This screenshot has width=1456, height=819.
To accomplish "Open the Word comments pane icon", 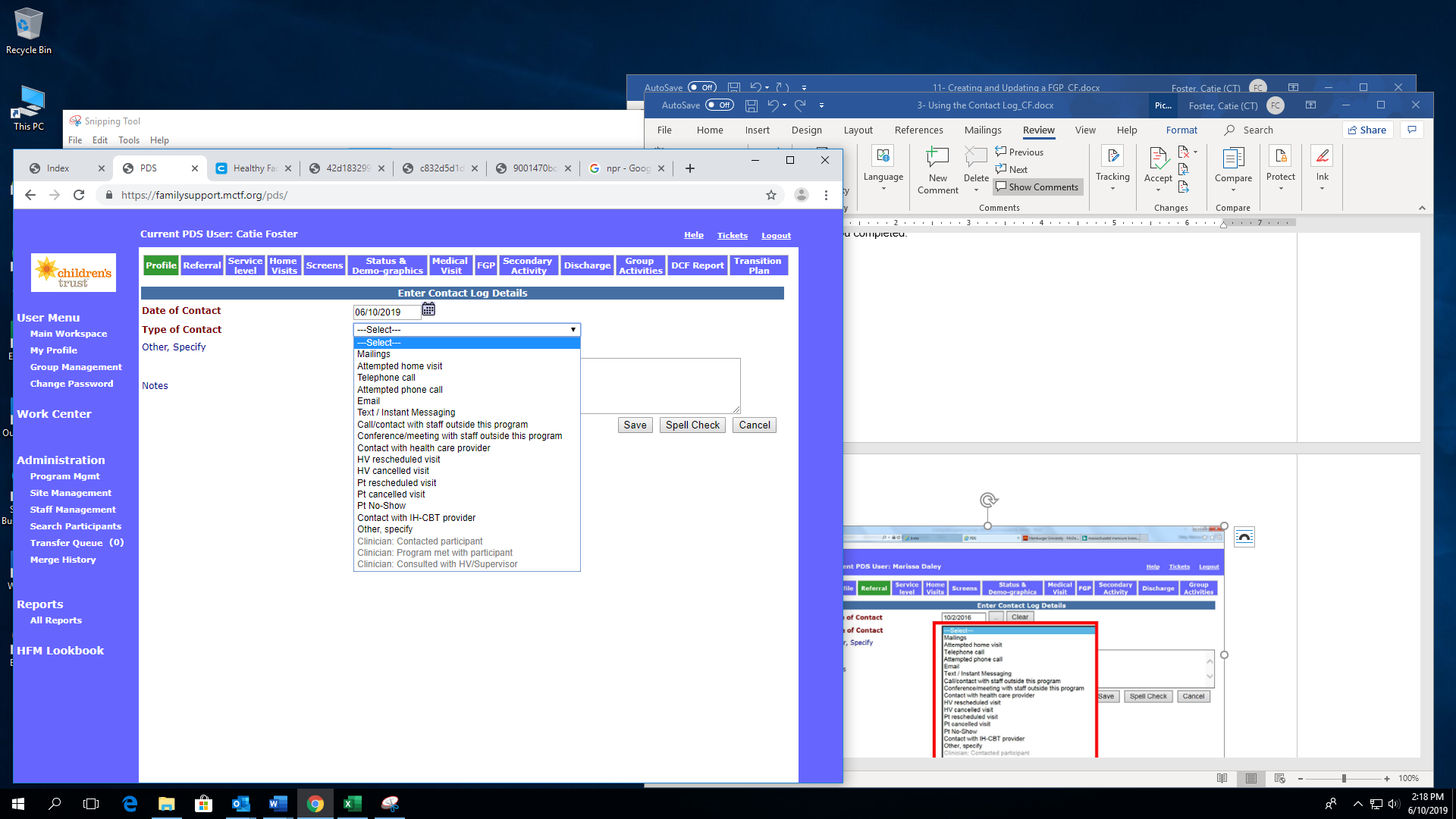I will click(1412, 130).
